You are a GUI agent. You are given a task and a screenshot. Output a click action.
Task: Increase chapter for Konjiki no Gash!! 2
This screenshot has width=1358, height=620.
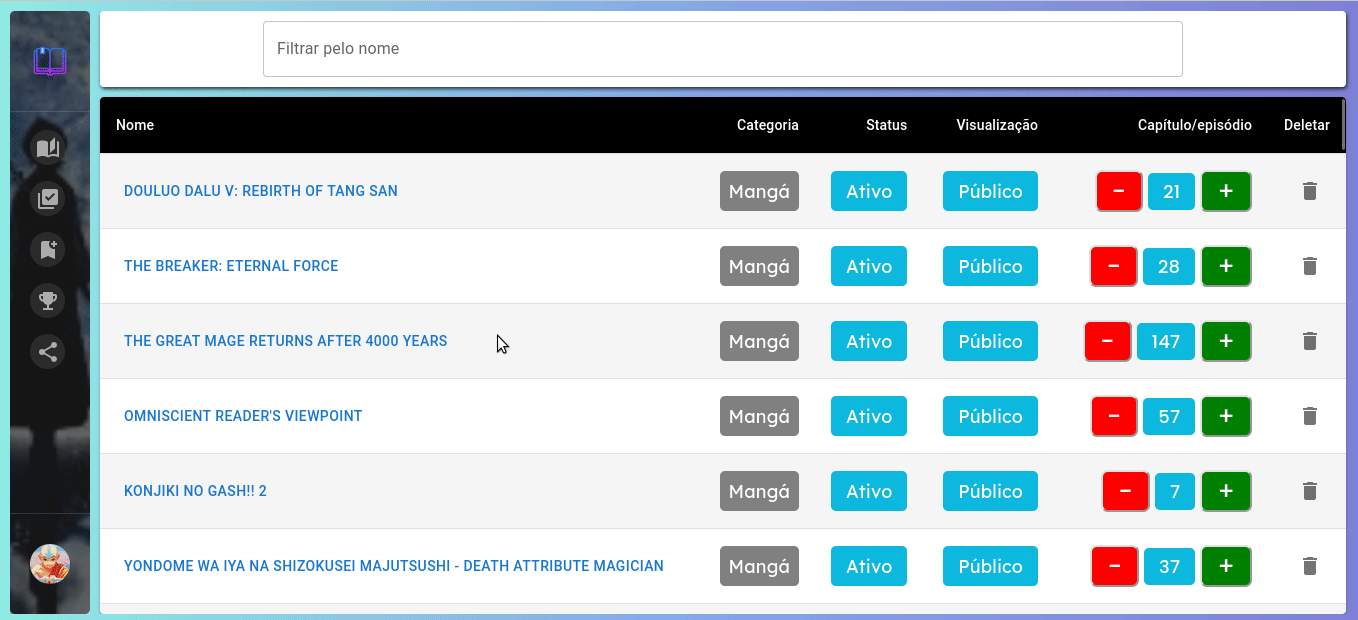(x=1226, y=491)
